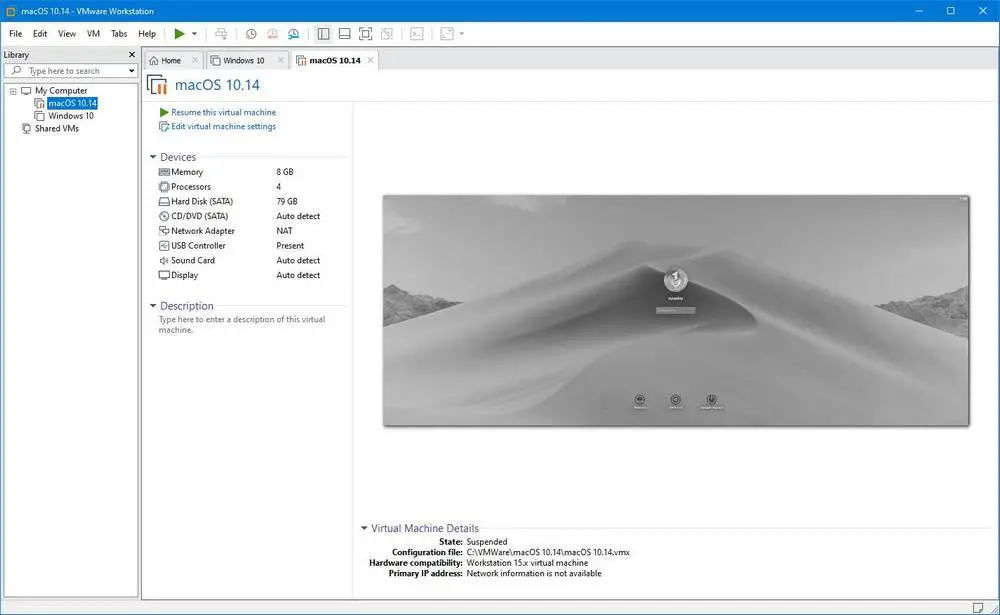Click the Revert to snapshot icon
The width and height of the screenshot is (1000, 615).
click(x=272, y=34)
